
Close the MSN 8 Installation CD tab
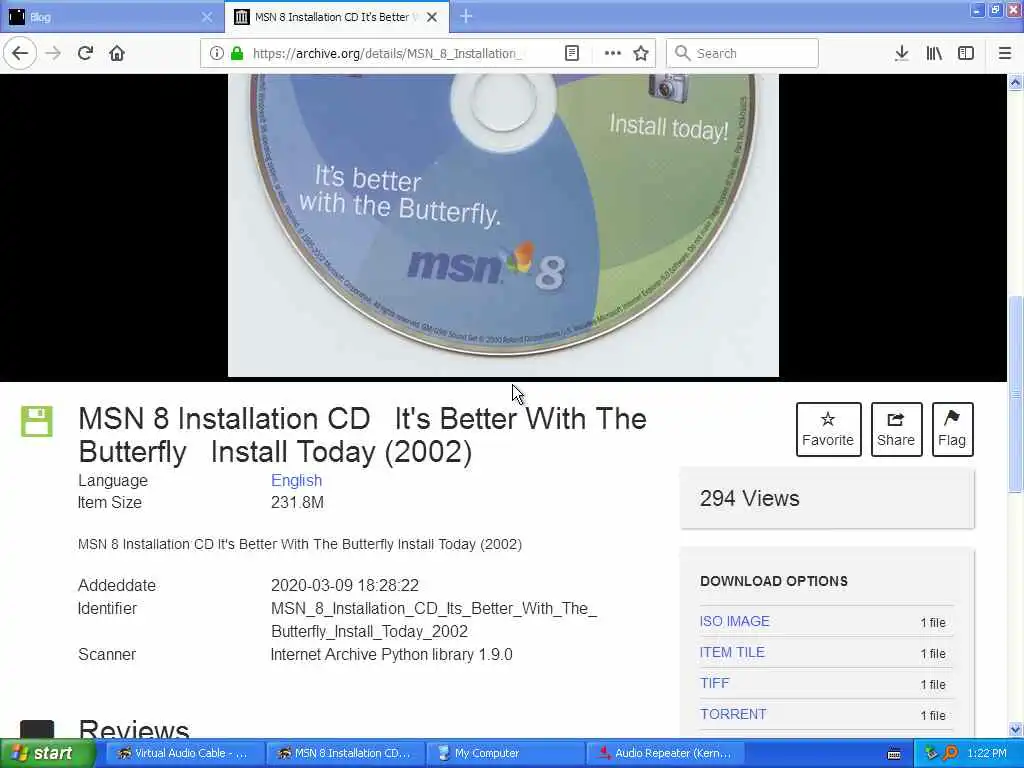[x=432, y=17]
